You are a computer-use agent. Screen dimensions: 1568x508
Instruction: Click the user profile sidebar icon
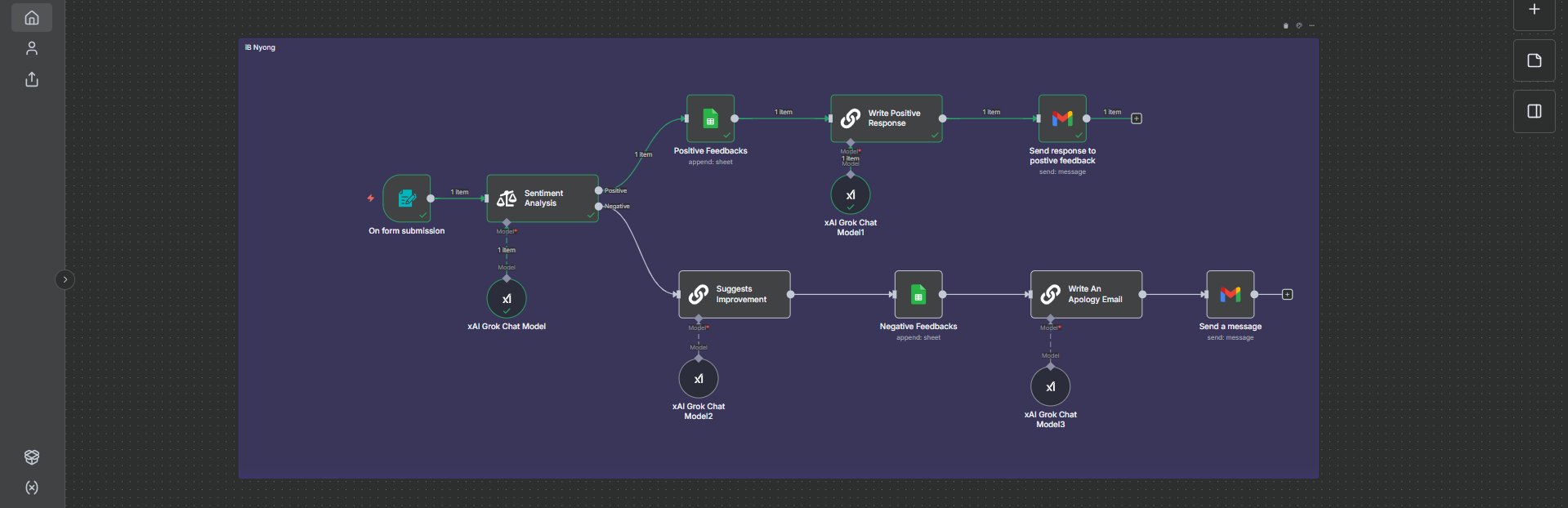32,48
